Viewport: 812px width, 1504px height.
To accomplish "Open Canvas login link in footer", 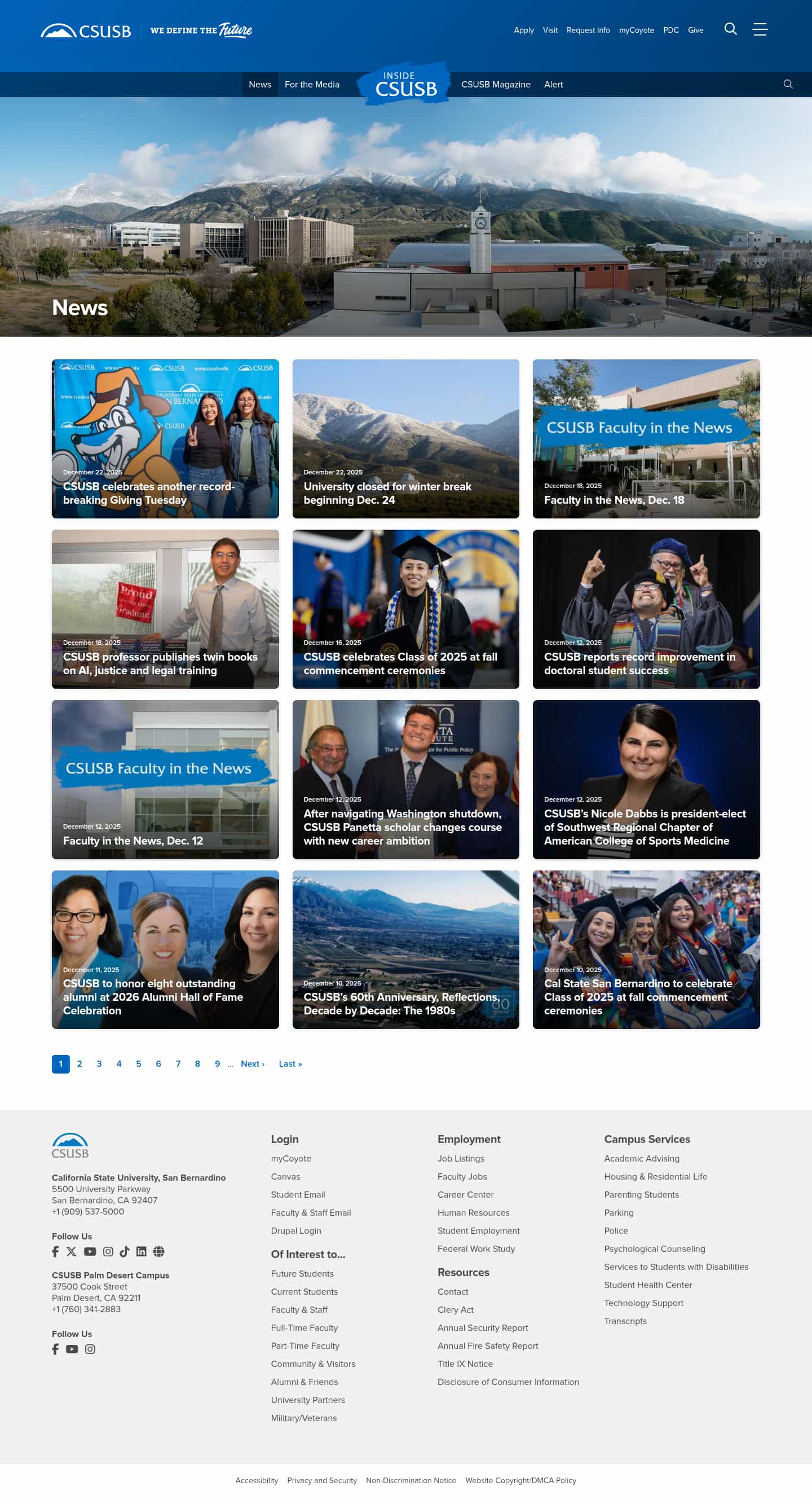I will (x=285, y=1176).
